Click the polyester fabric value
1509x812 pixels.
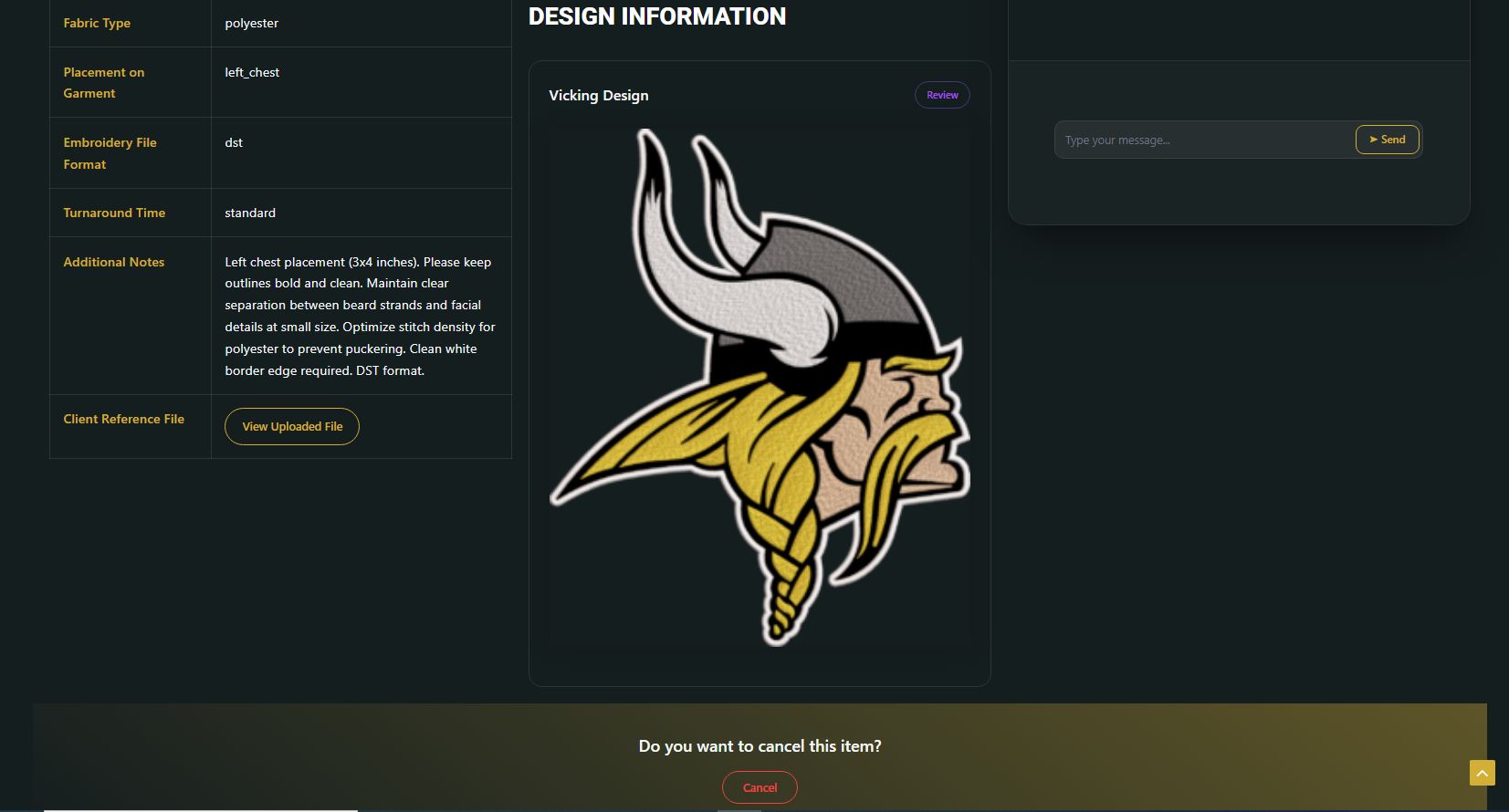[x=252, y=23]
